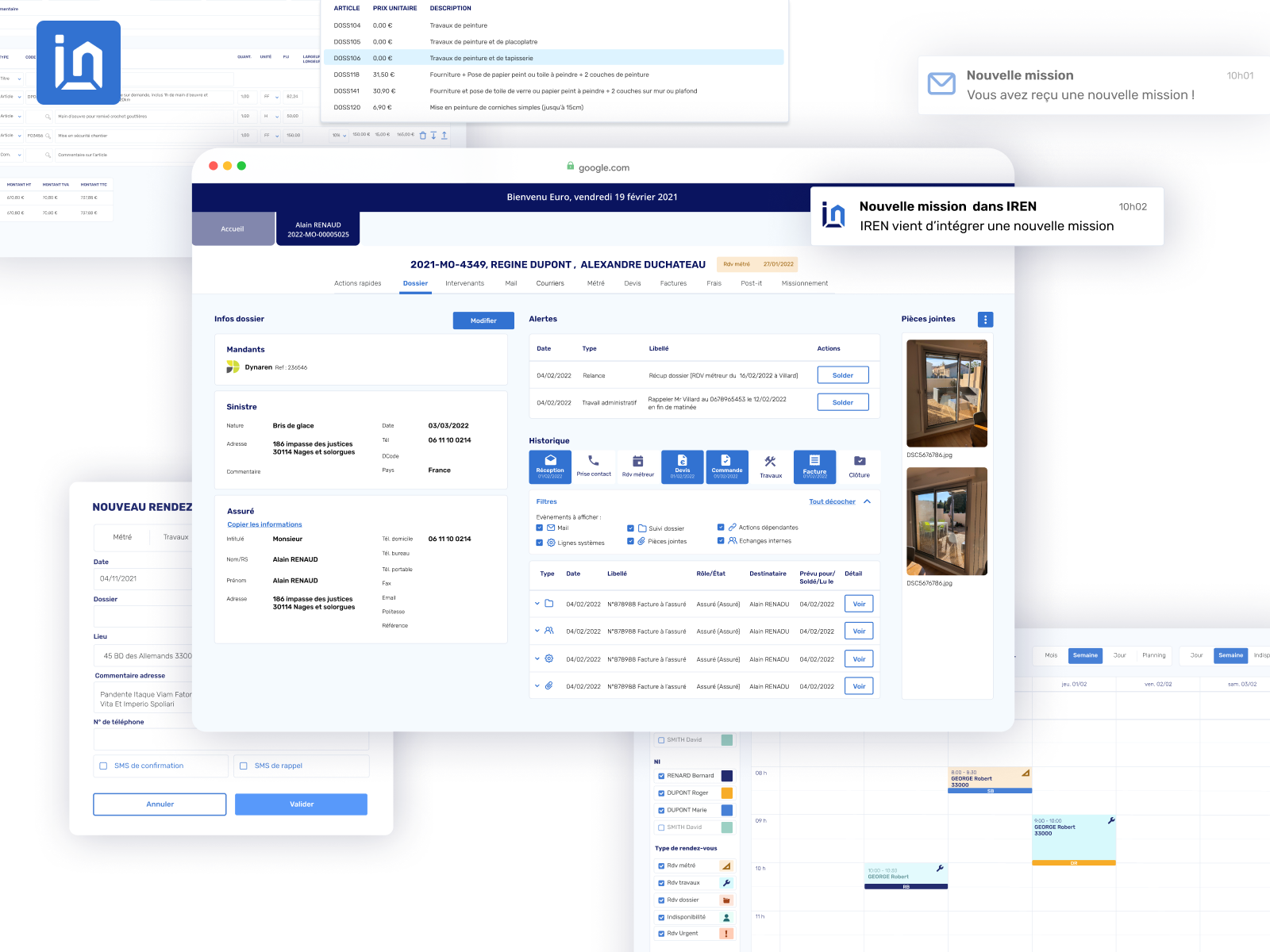
Task: Enable SMS de rappel checkbox
Action: (x=244, y=766)
